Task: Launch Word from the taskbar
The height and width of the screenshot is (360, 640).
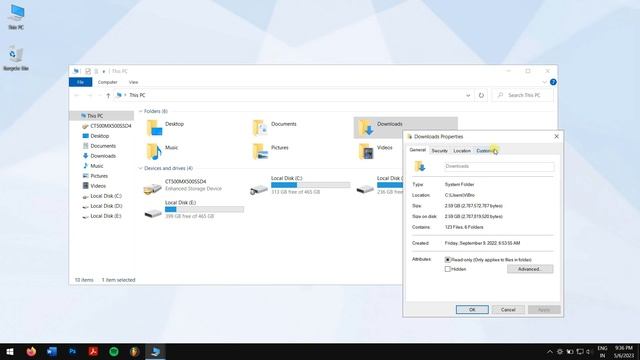Action: [x=52, y=351]
